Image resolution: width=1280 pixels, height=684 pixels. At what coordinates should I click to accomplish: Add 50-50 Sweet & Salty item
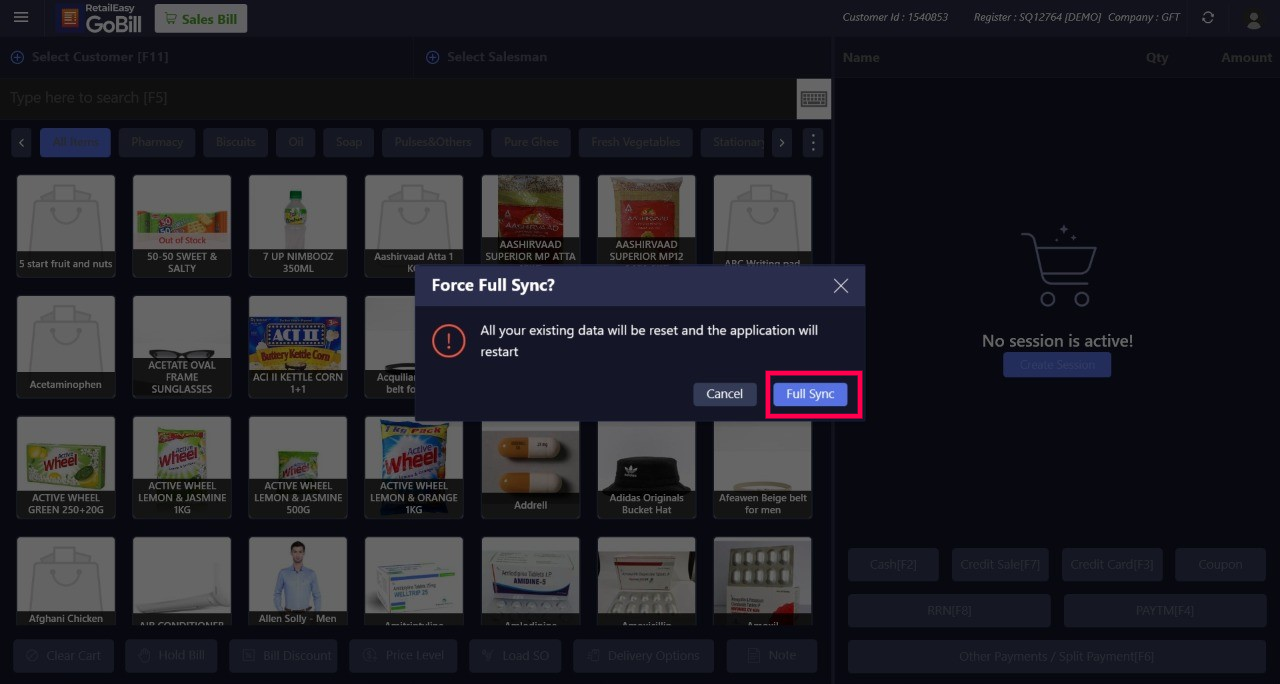(x=182, y=225)
